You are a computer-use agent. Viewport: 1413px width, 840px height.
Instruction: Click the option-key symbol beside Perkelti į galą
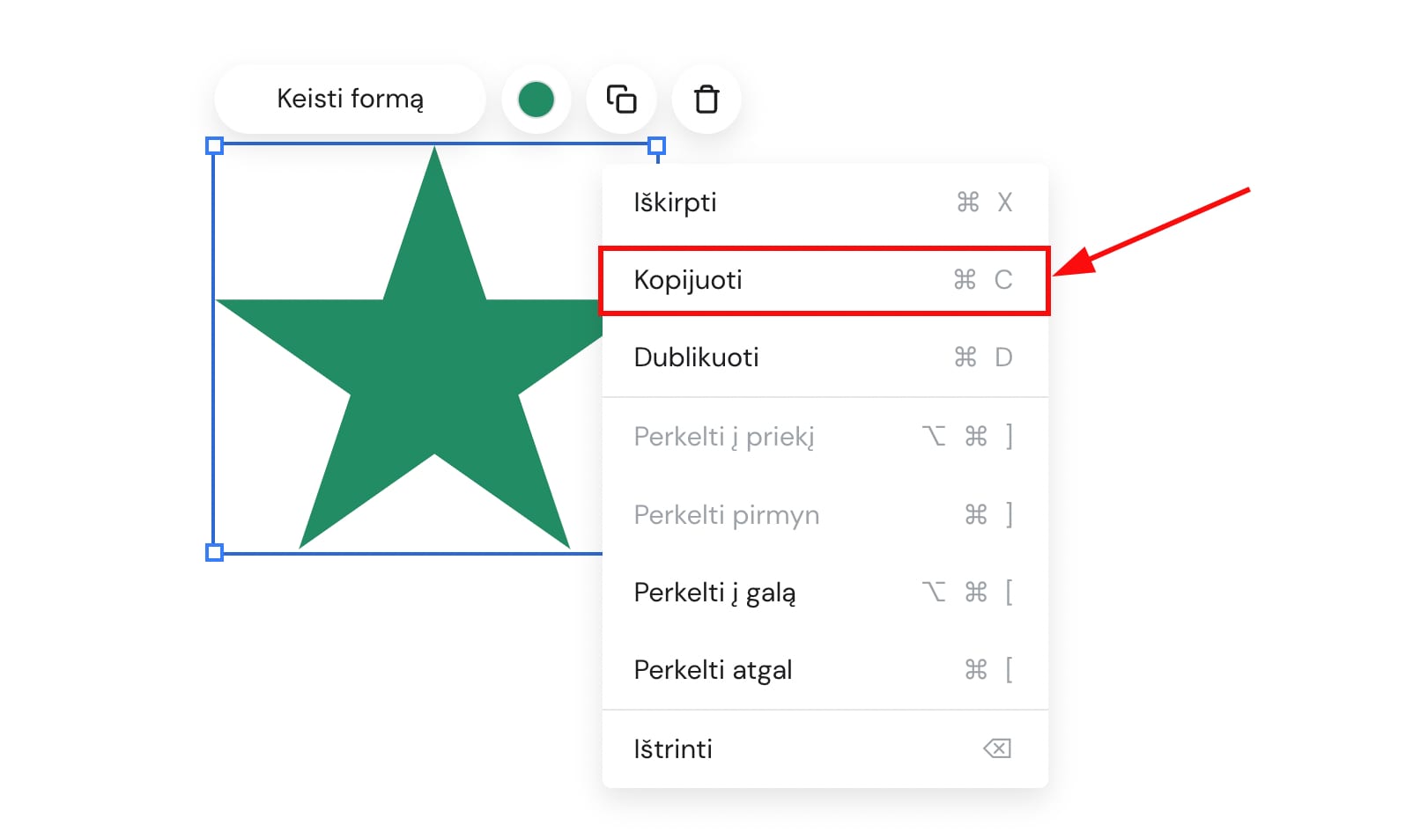(x=934, y=593)
